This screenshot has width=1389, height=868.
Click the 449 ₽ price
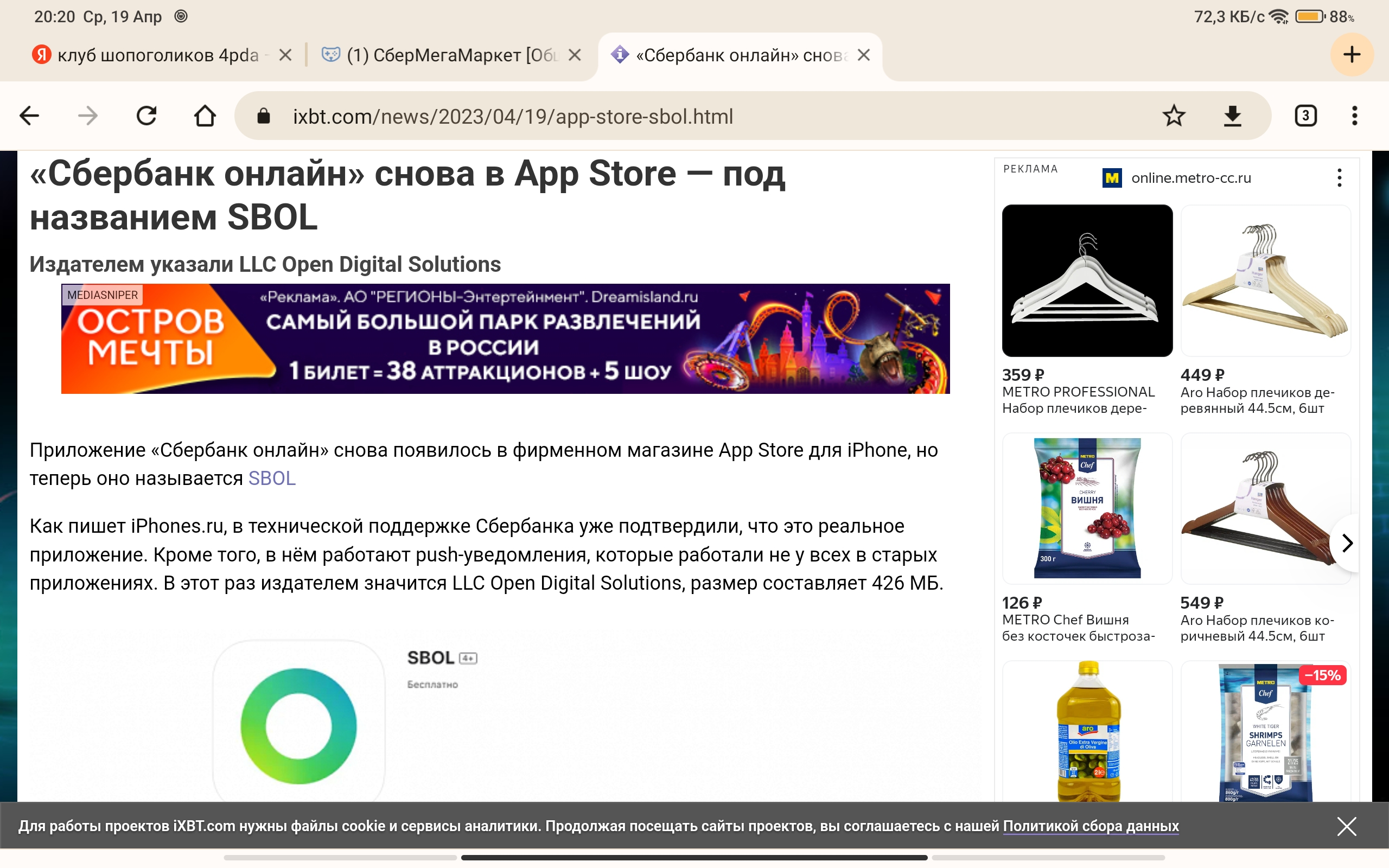click(x=1202, y=375)
